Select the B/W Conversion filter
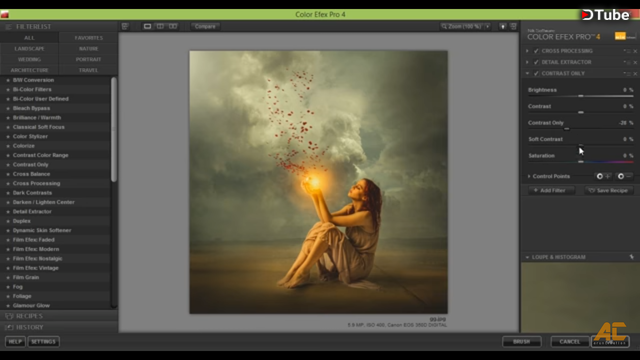This screenshot has width=640, height=360. [x=33, y=80]
